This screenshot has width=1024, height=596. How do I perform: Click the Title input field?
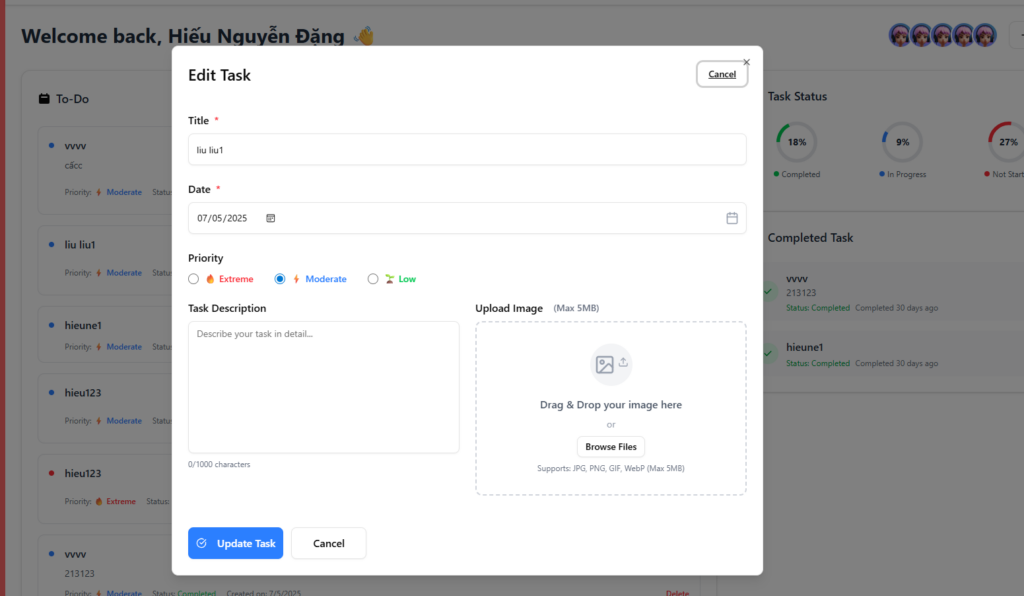(467, 149)
